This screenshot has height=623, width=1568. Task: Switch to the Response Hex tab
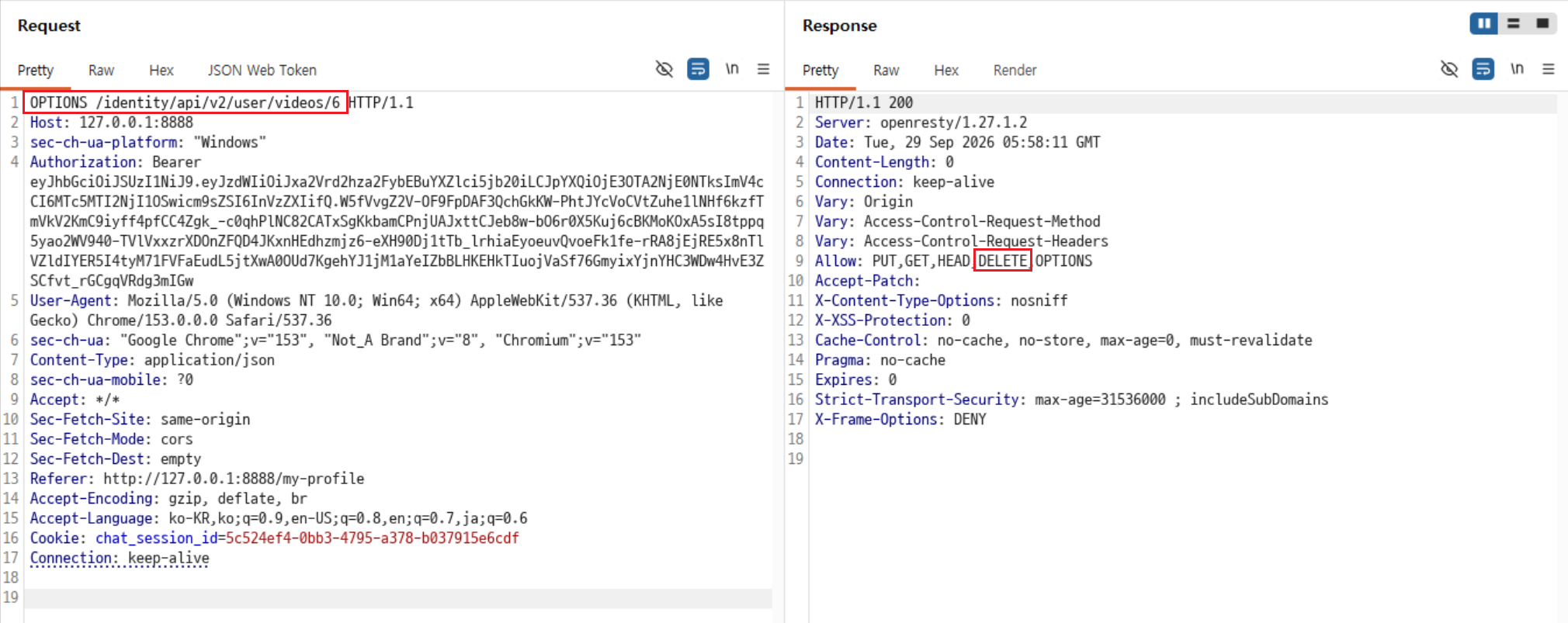946,71
